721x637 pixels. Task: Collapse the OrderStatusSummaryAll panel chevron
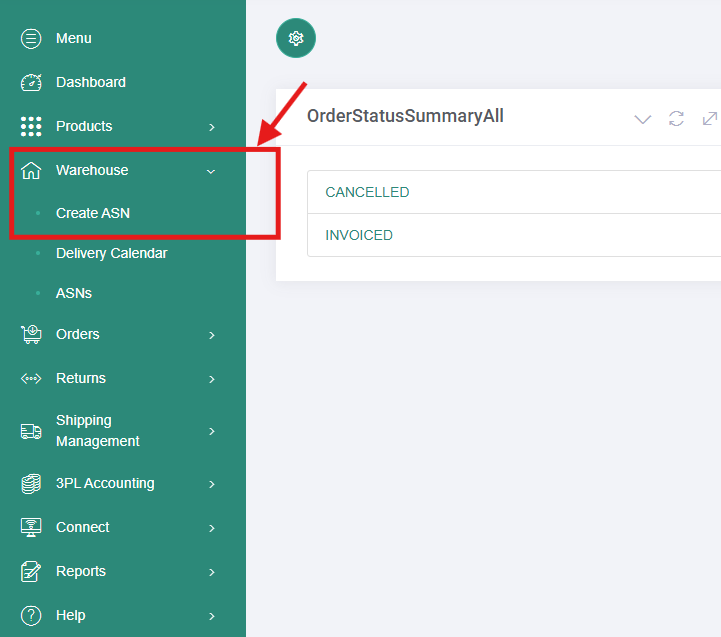pos(643,119)
